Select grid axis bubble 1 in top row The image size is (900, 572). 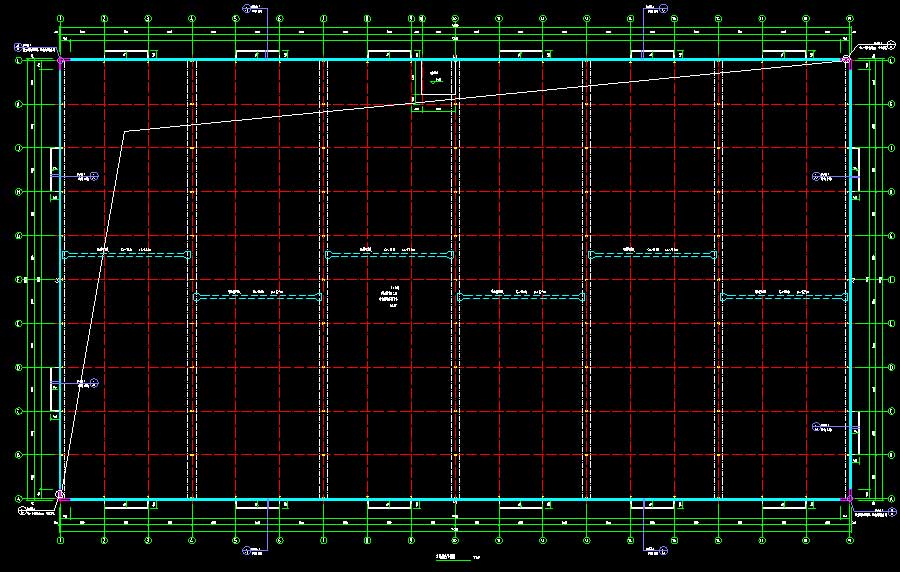60,18
